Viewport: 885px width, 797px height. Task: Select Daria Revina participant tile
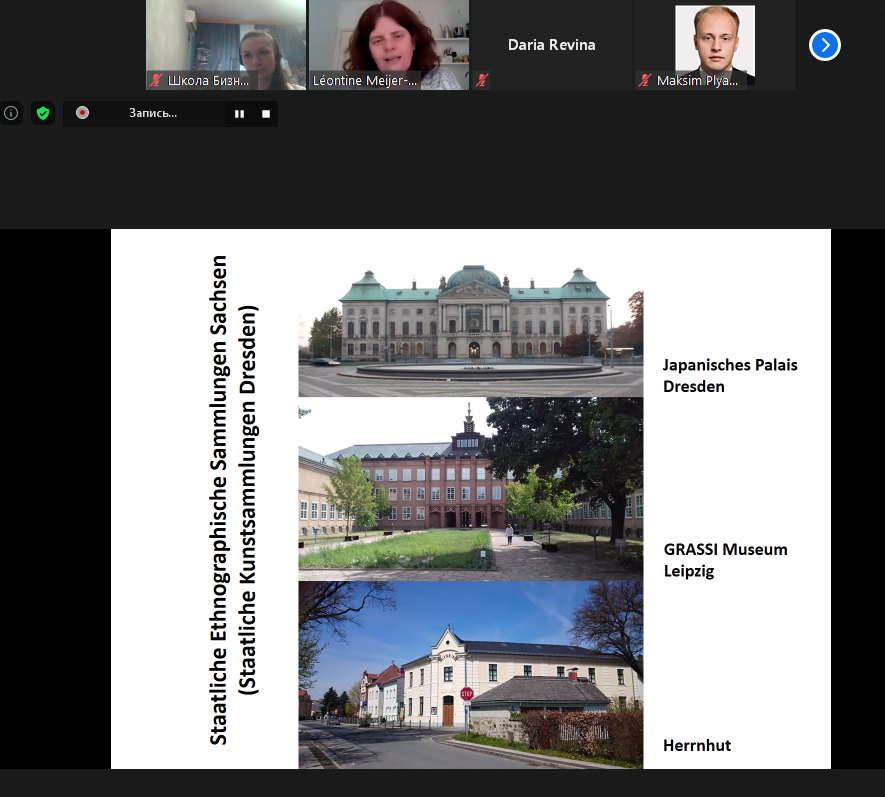[552, 45]
